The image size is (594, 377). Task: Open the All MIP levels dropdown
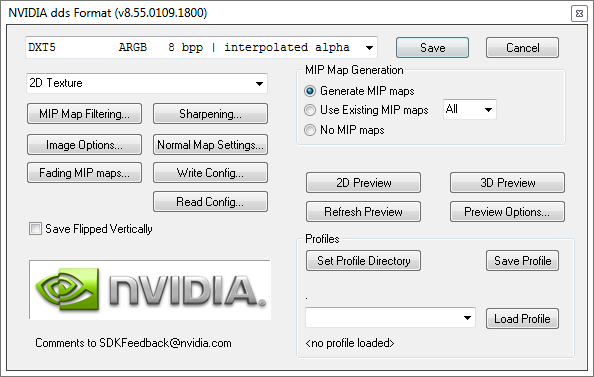pos(470,110)
